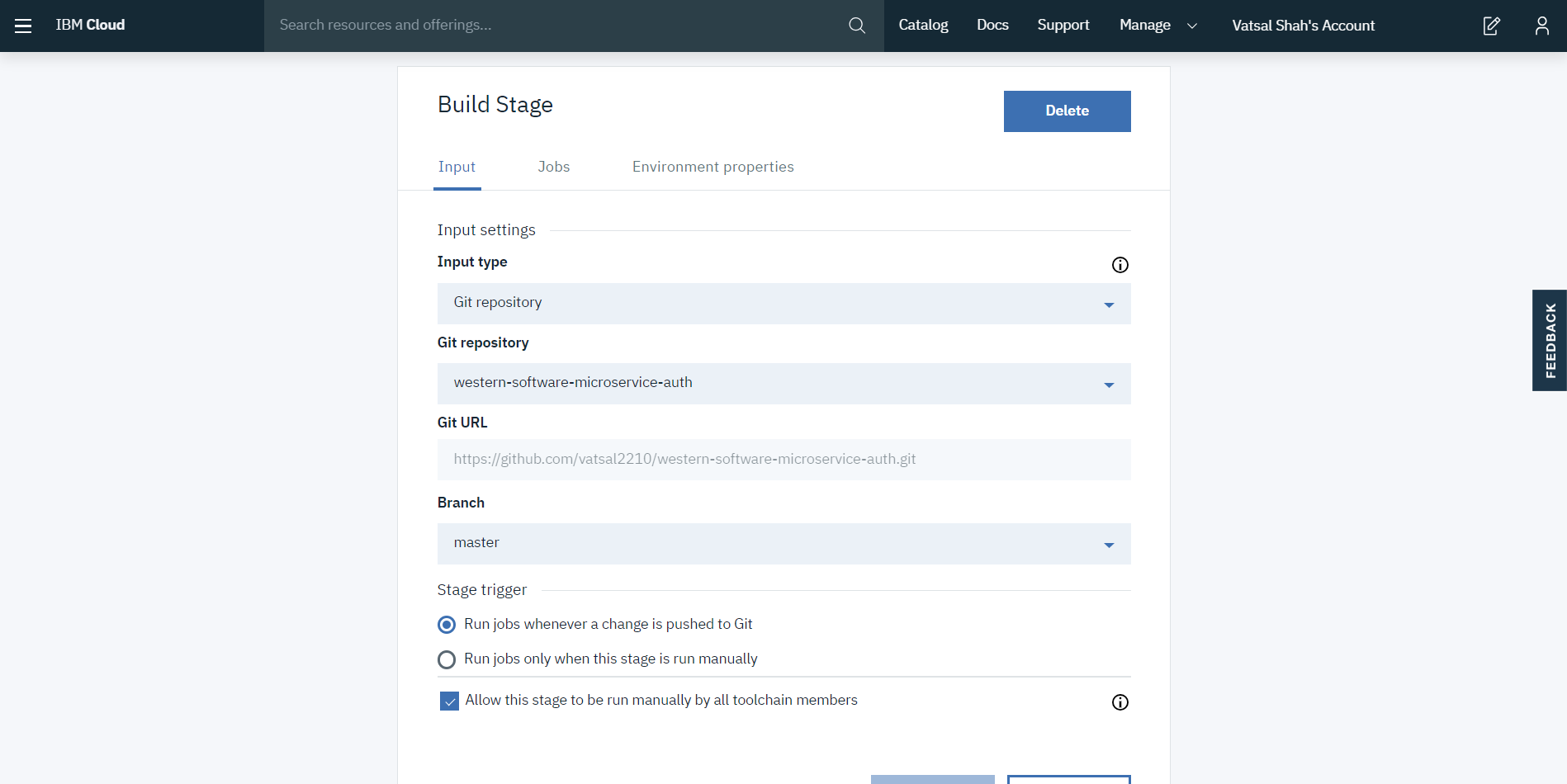The height and width of the screenshot is (784, 1567).
Task: Expand the Branch dropdown showing master
Action: pyautogui.click(x=783, y=543)
